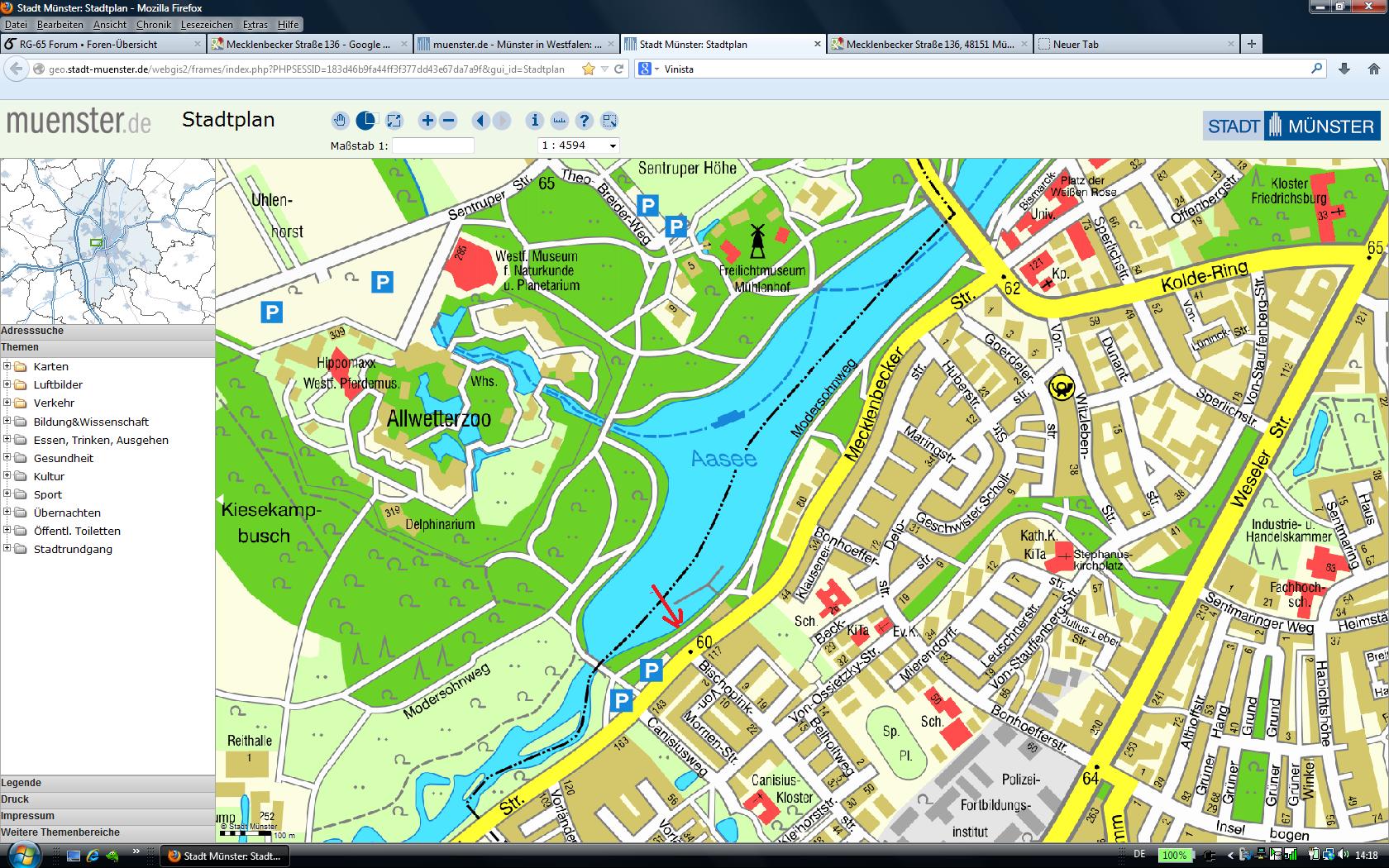Viewport: 1389px width, 868px height.
Task: Open the map scale dropdown 1:4594
Action: 578,145
